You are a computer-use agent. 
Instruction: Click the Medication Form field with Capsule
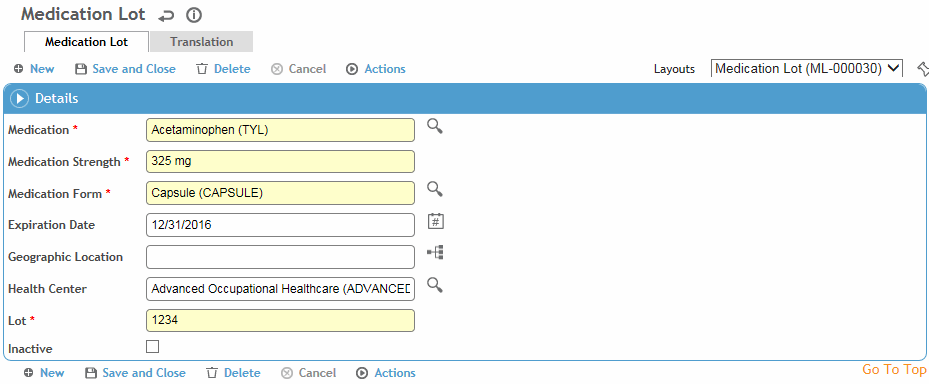(280, 193)
